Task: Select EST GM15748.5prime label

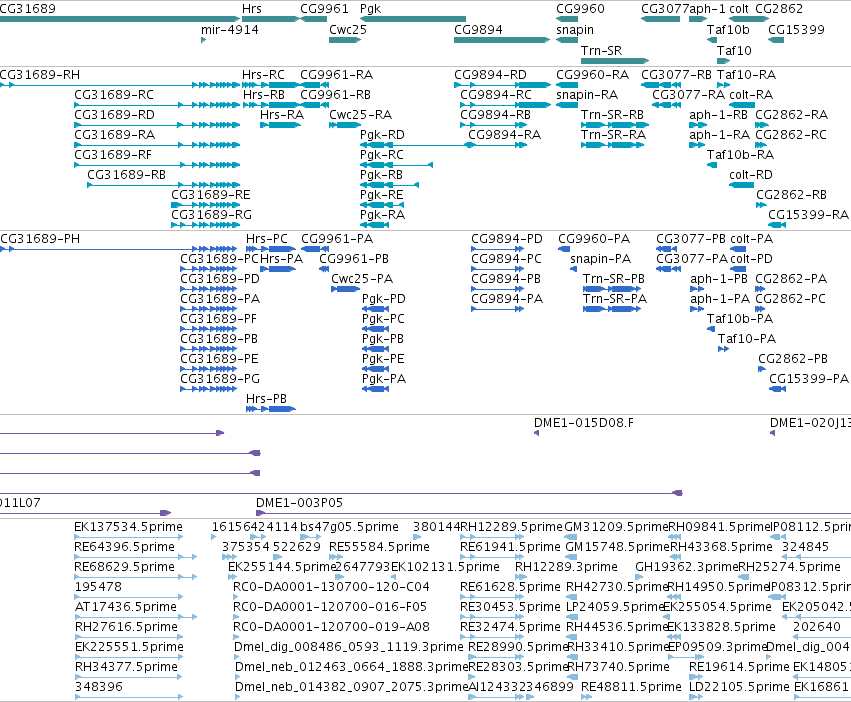Action: pos(617,547)
